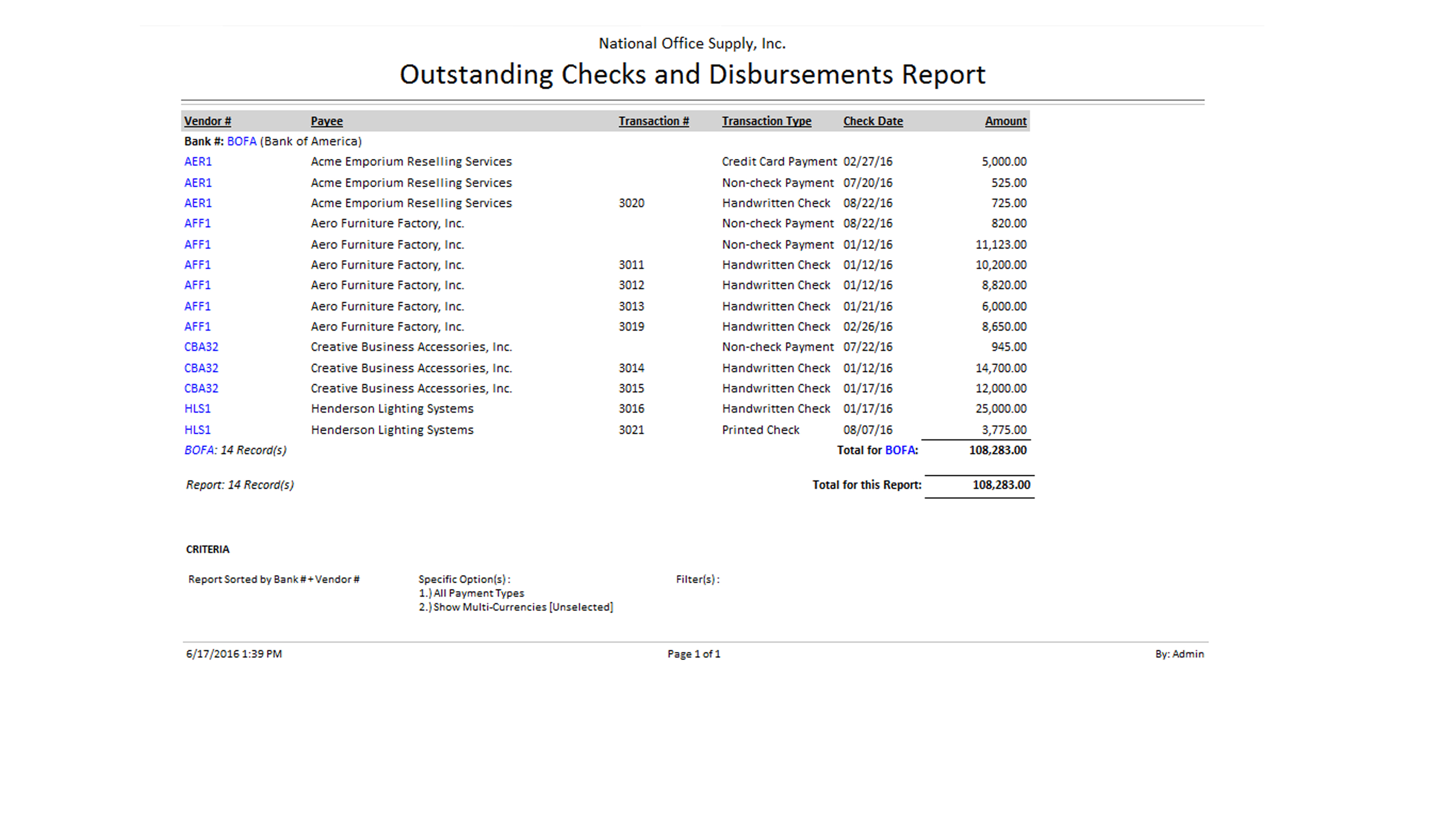The image size is (1456, 829).
Task: Open CBA32 vendor link for 945.00 payment
Action: (x=201, y=347)
